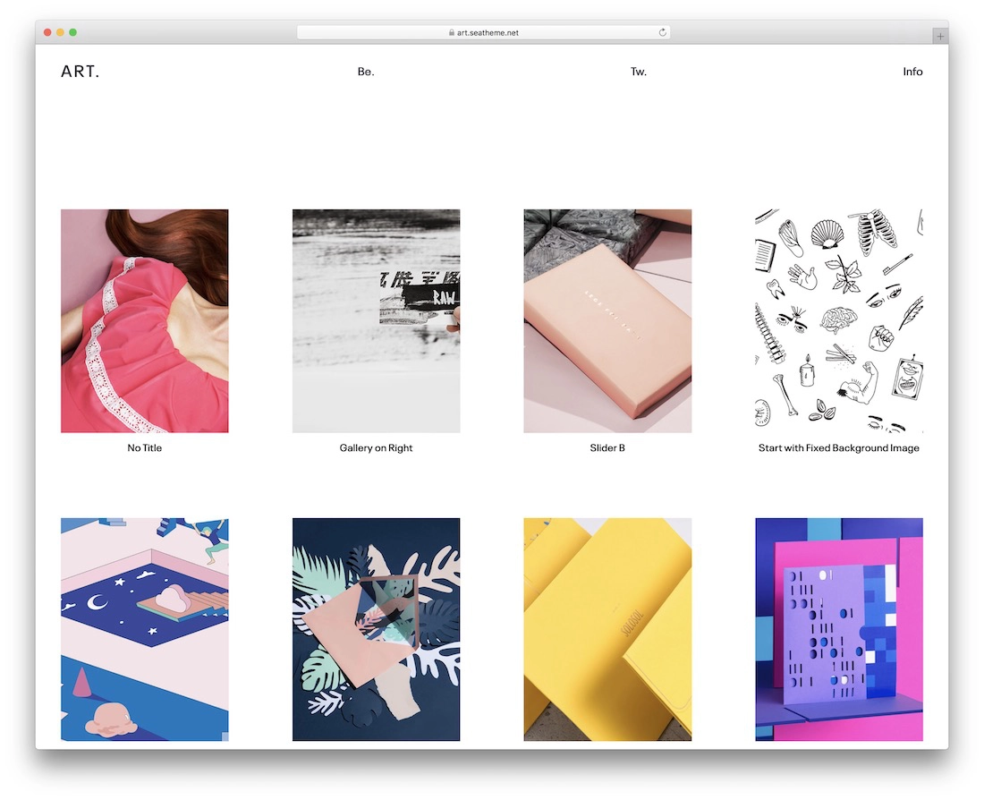This screenshot has width=984, height=800.
Task: Open the pink dress No Title thumbnail
Action: pyautogui.click(x=145, y=321)
